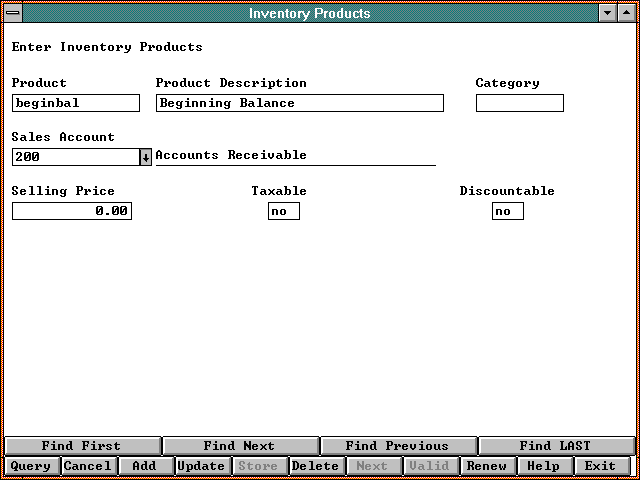640x480 pixels.
Task: Select the Find Previous button
Action: click(x=397, y=446)
